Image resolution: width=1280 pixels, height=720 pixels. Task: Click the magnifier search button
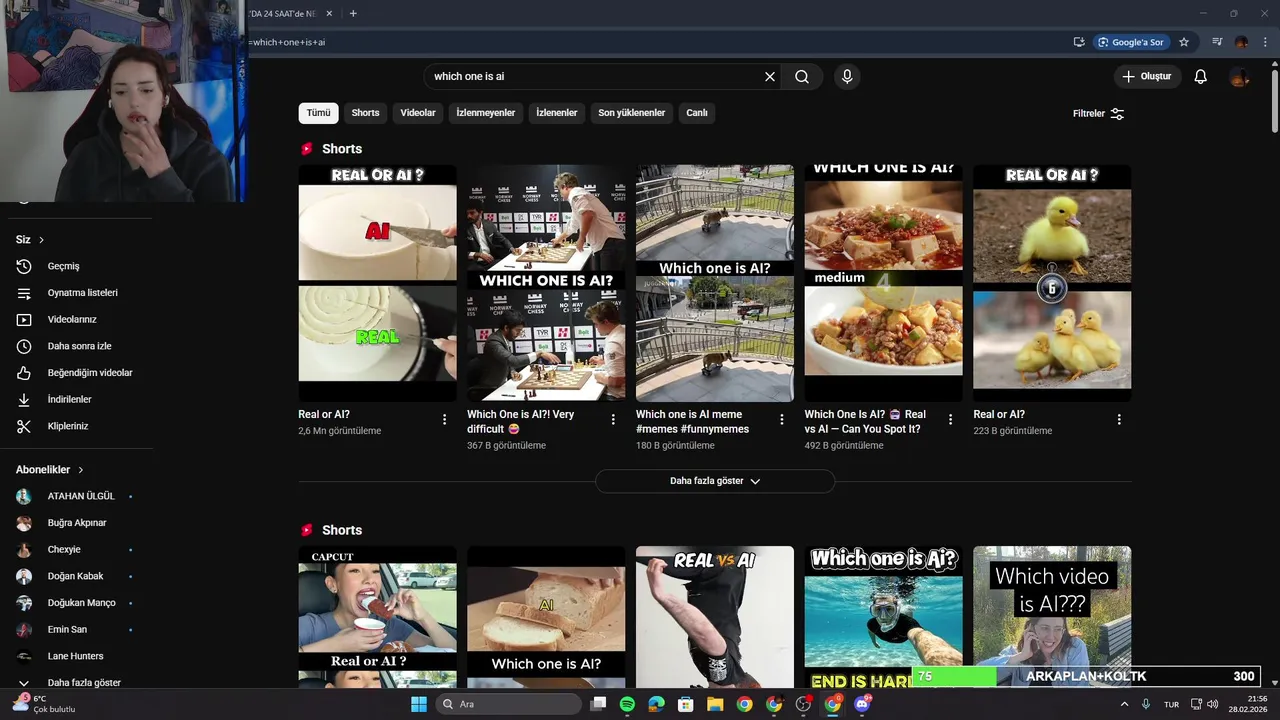802,77
